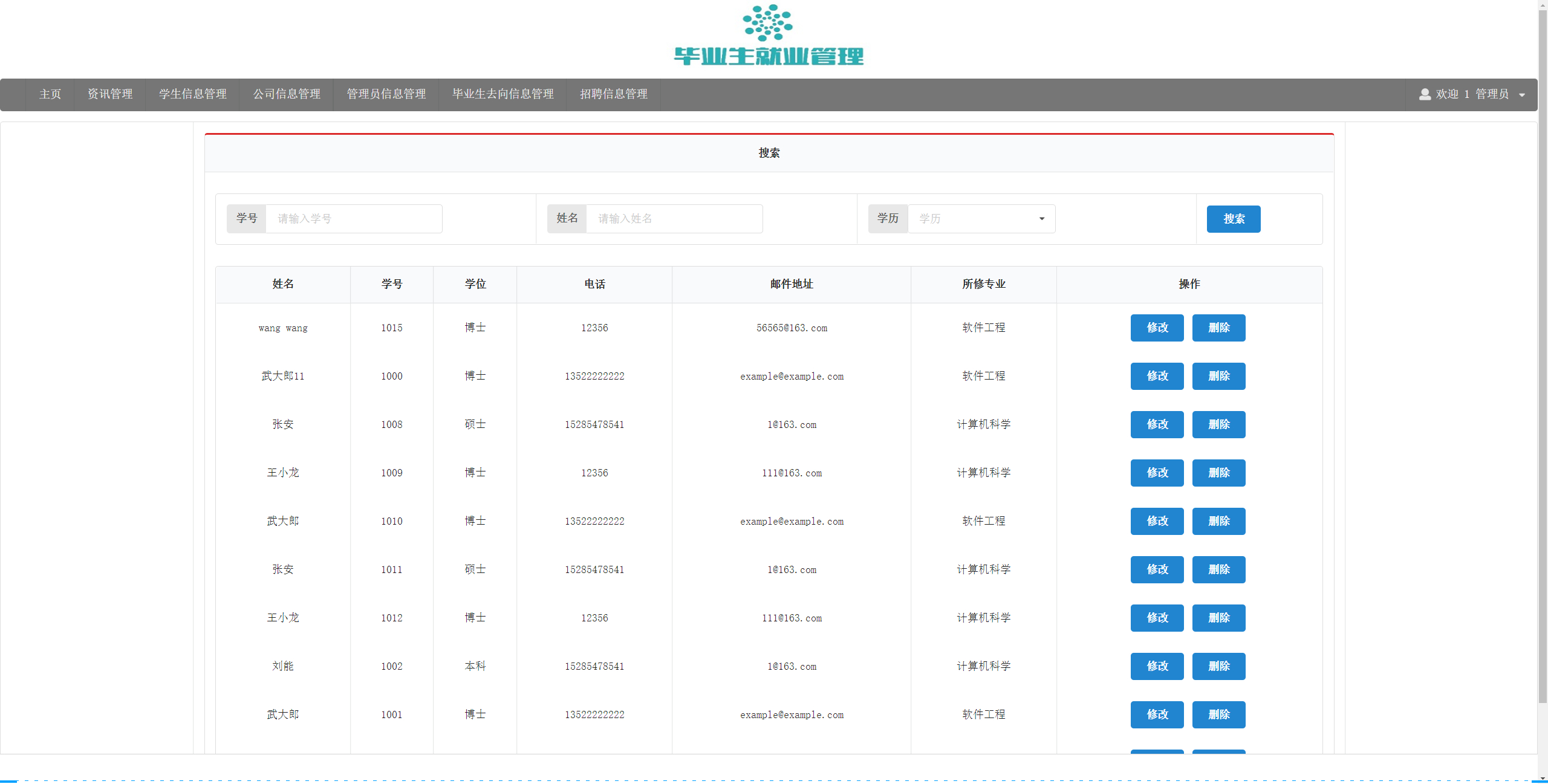Go to the 主页 menu item

point(50,94)
